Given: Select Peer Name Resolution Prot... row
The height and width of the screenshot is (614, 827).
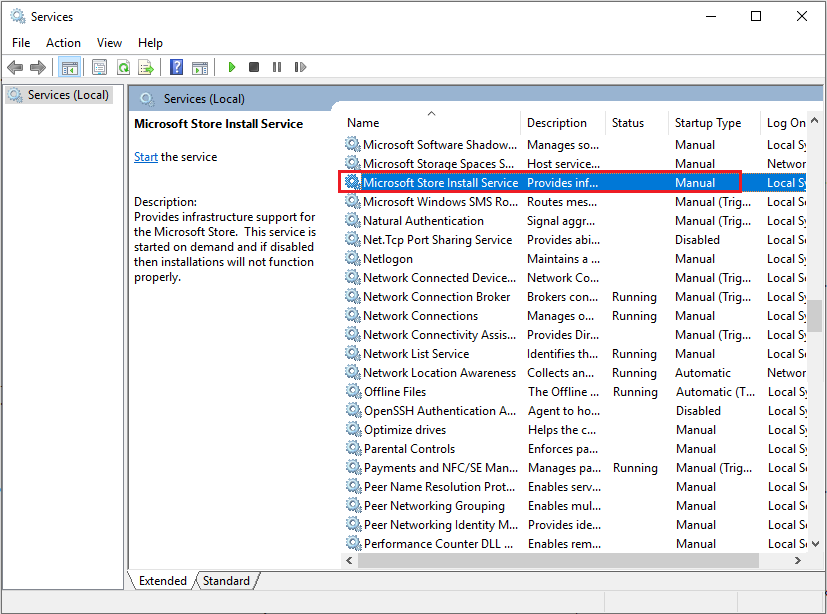Looking at the screenshot, I should (x=574, y=486).
